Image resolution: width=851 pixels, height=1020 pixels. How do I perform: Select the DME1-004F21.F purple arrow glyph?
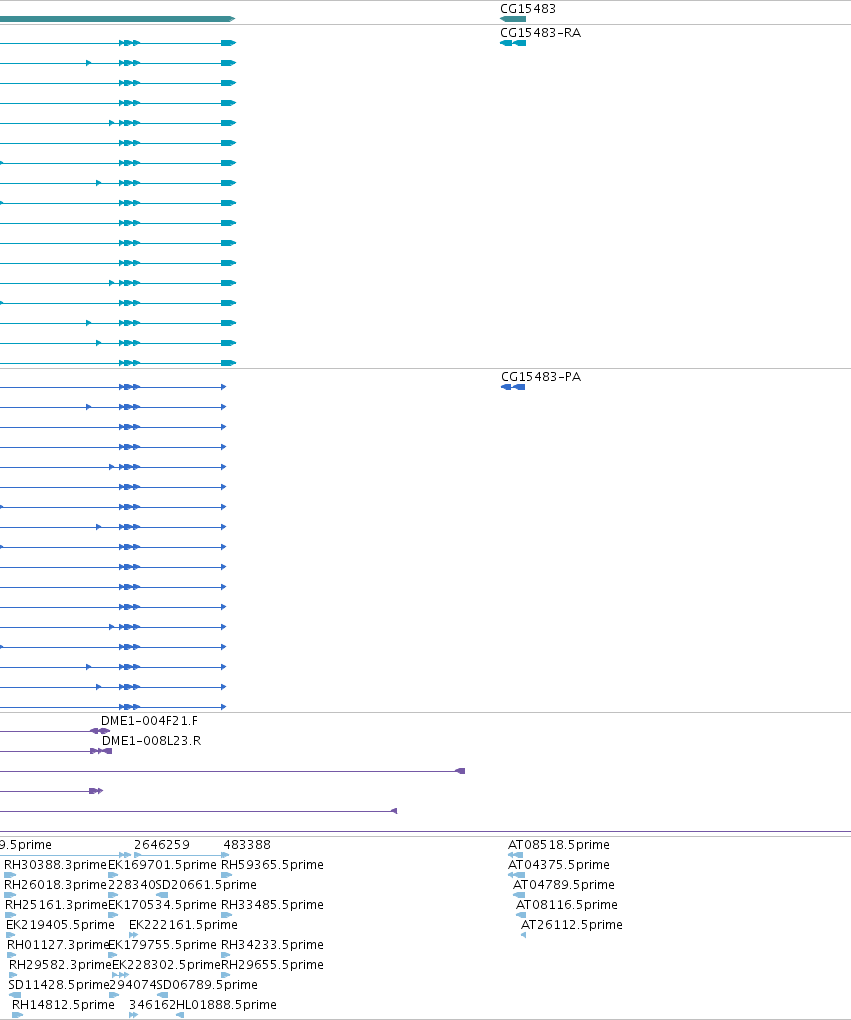pyautogui.click(x=100, y=731)
